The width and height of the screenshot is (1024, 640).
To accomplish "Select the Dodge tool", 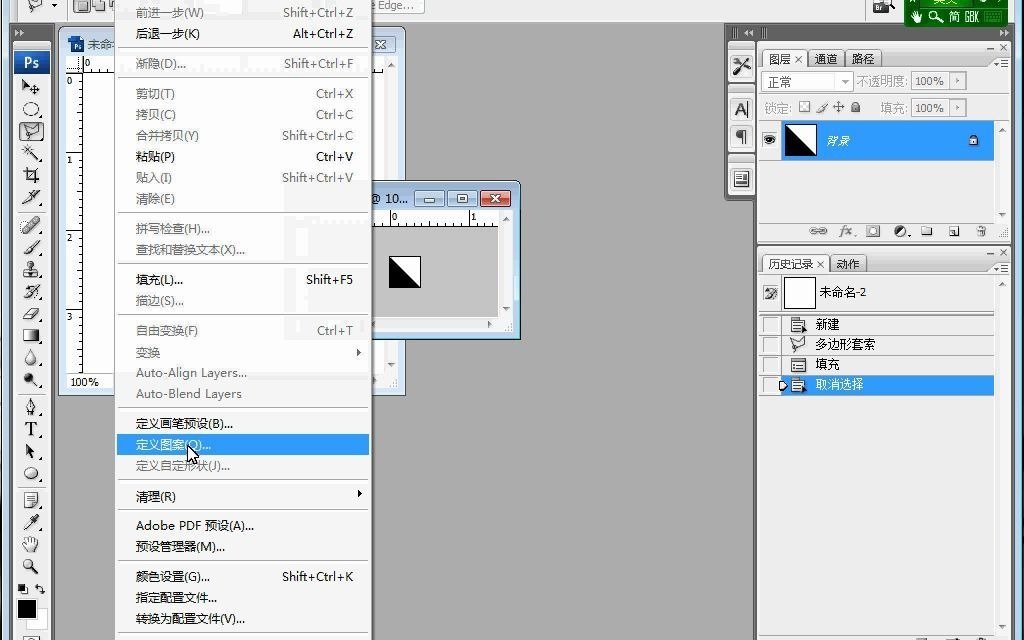I will tap(31, 380).
